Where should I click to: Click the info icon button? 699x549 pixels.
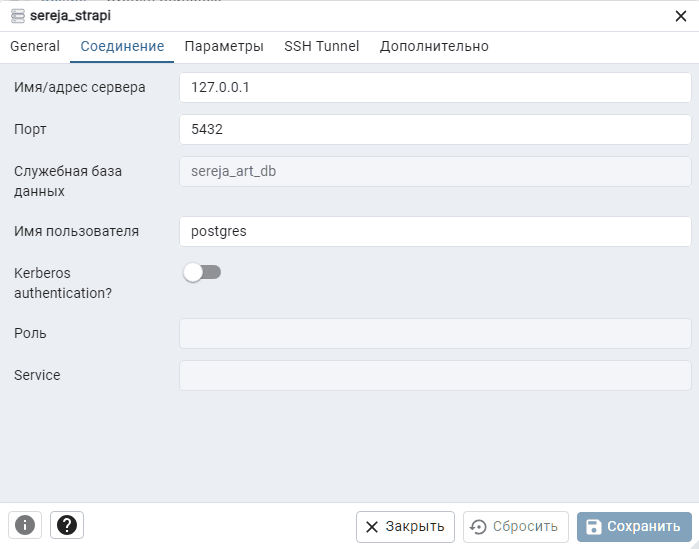(25, 526)
